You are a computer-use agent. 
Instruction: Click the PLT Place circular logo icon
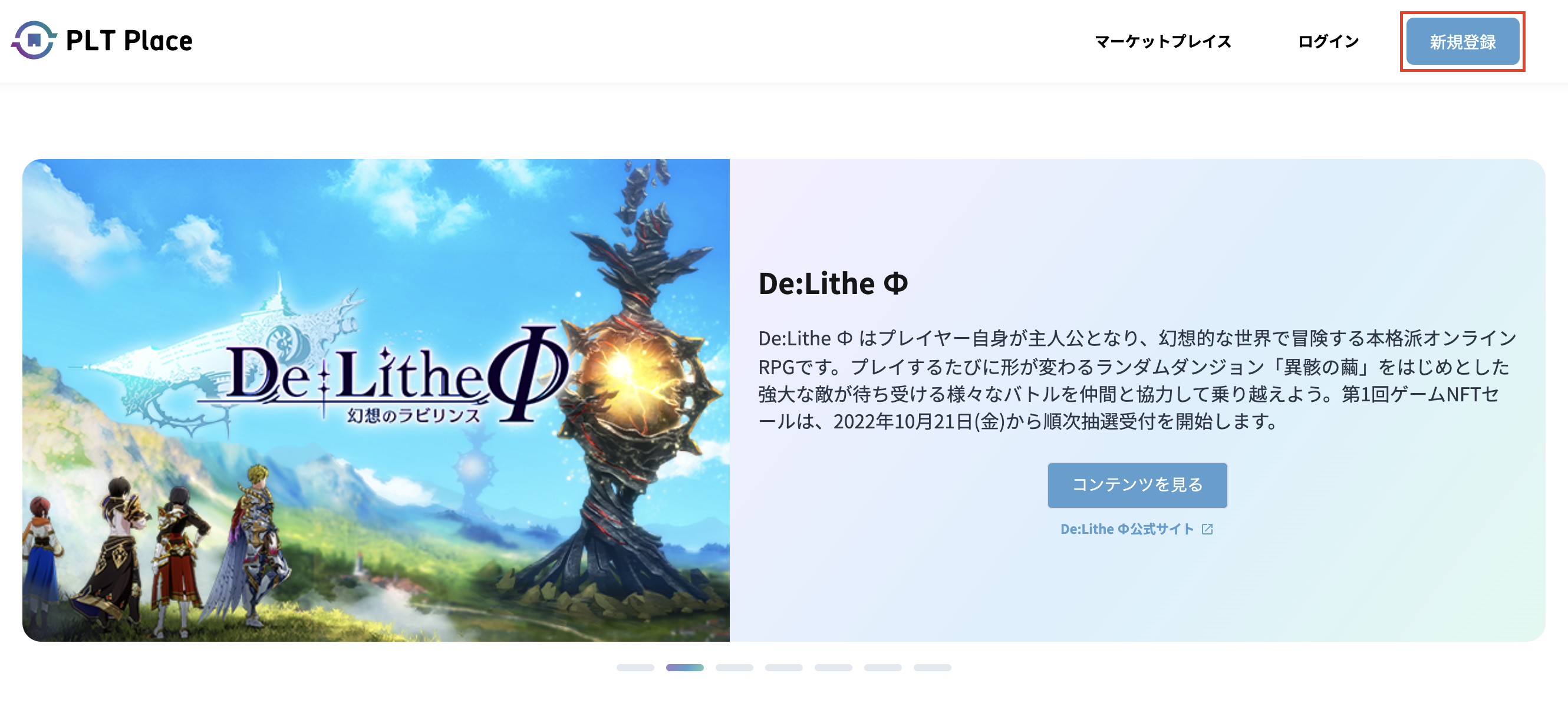tap(34, 40)
